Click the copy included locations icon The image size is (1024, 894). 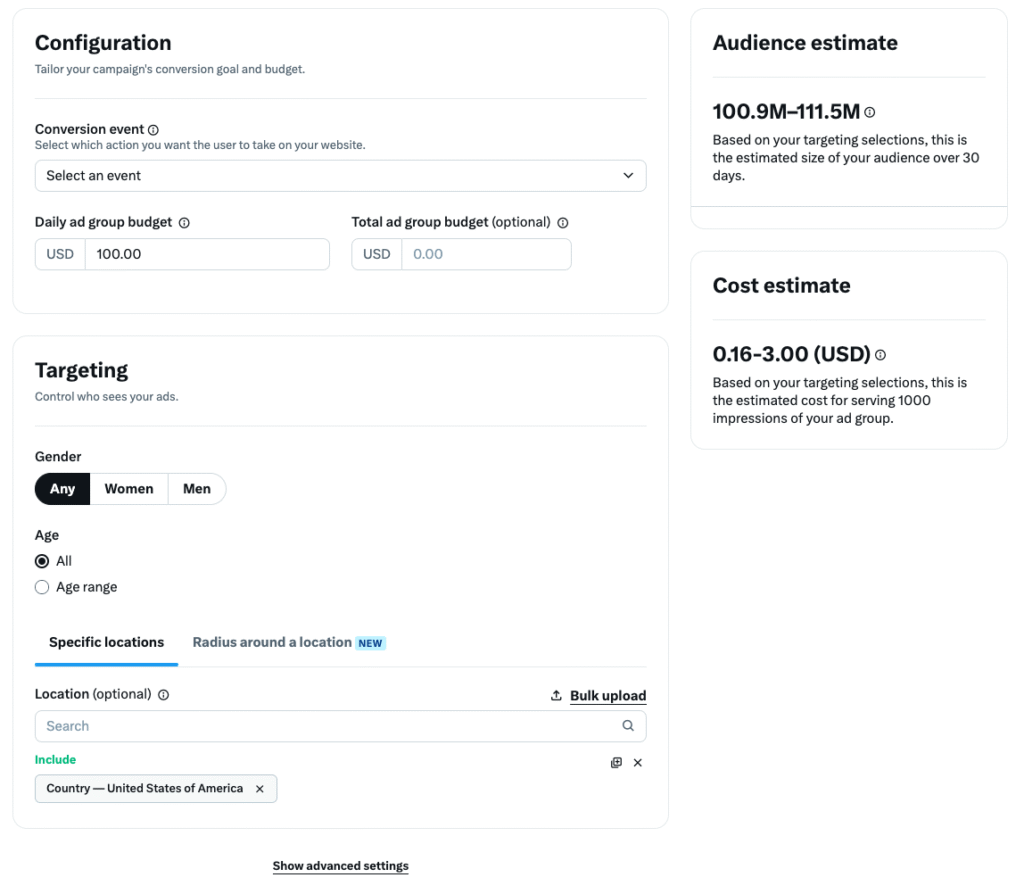(x=616, y=763)
